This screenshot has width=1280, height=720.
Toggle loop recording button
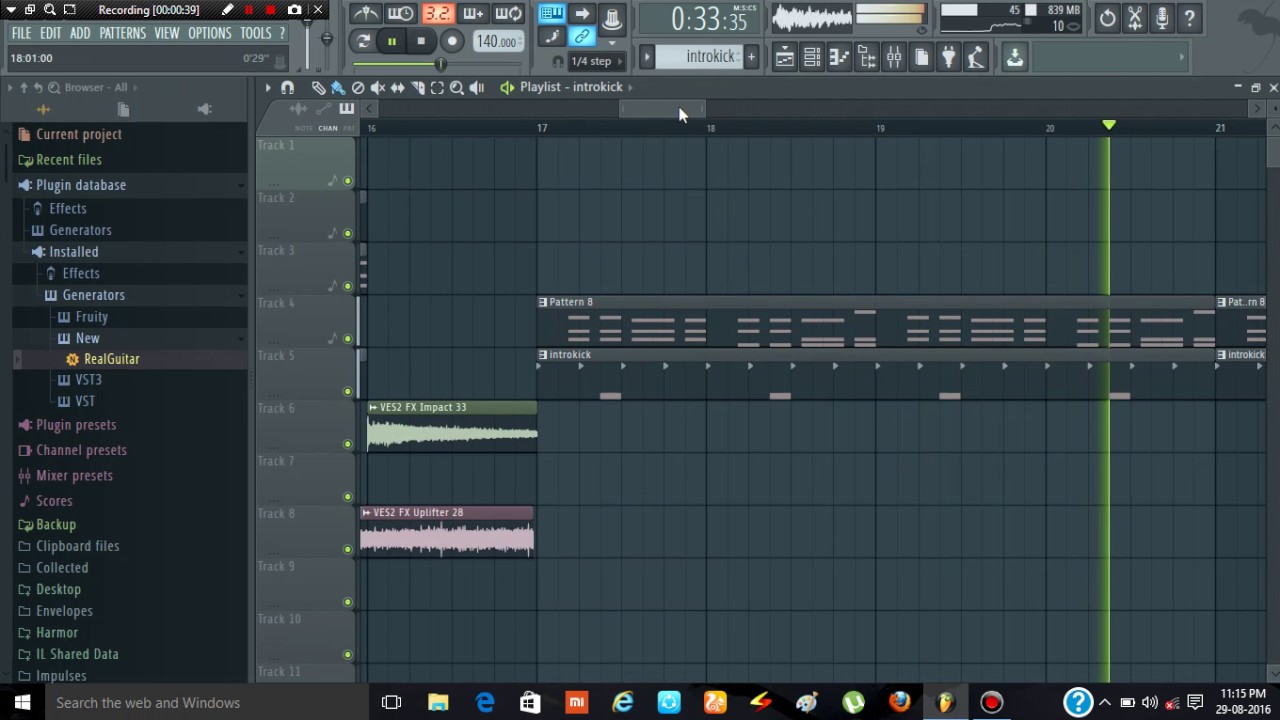[x=509, y=13]
